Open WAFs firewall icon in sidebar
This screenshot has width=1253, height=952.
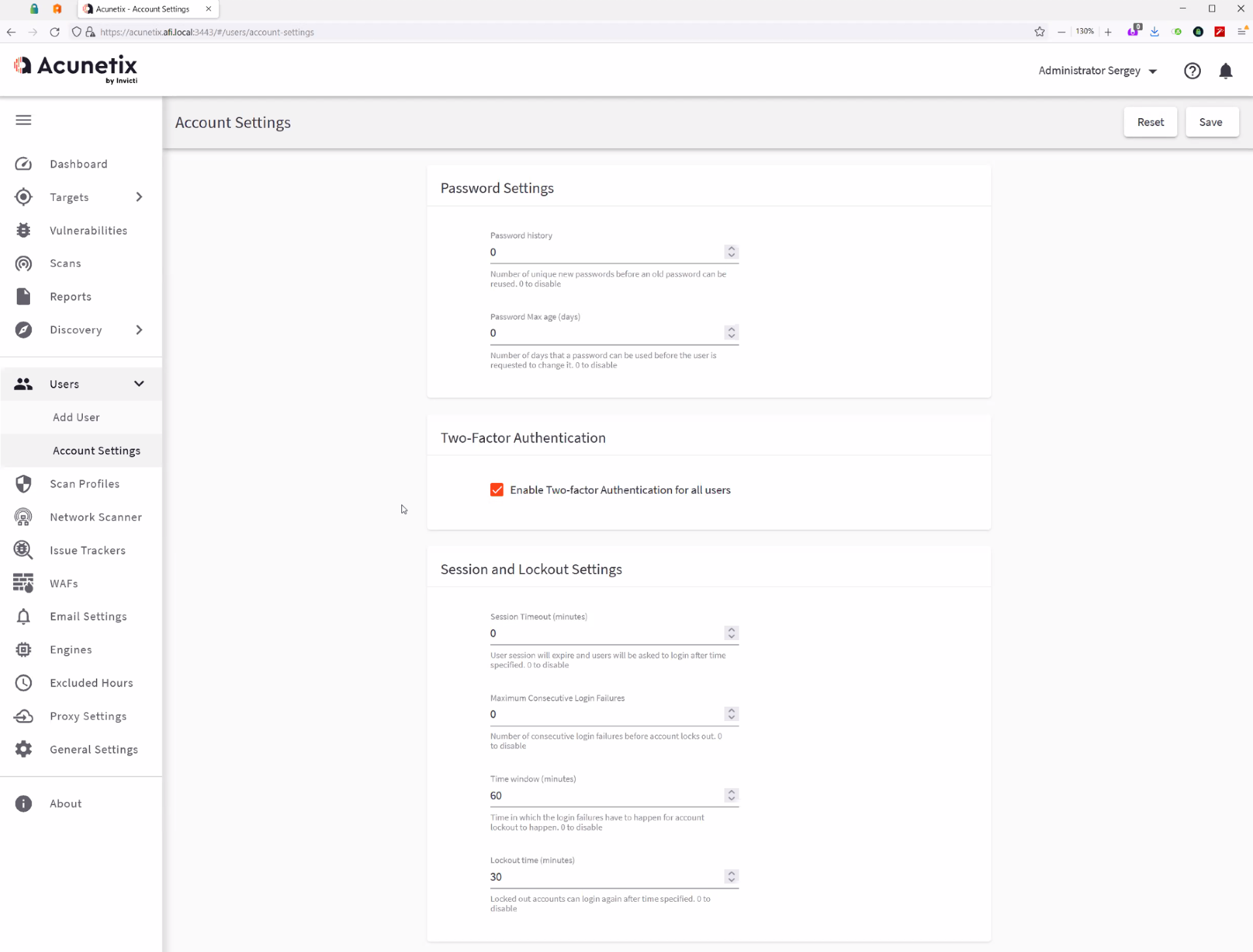click(23, 583)
